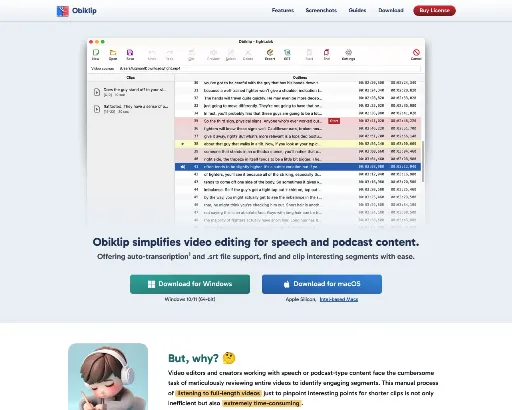Viewport: 512px width, 410px height.
Task: Follow the Intel-based Macs link
Action: [339, 299]
